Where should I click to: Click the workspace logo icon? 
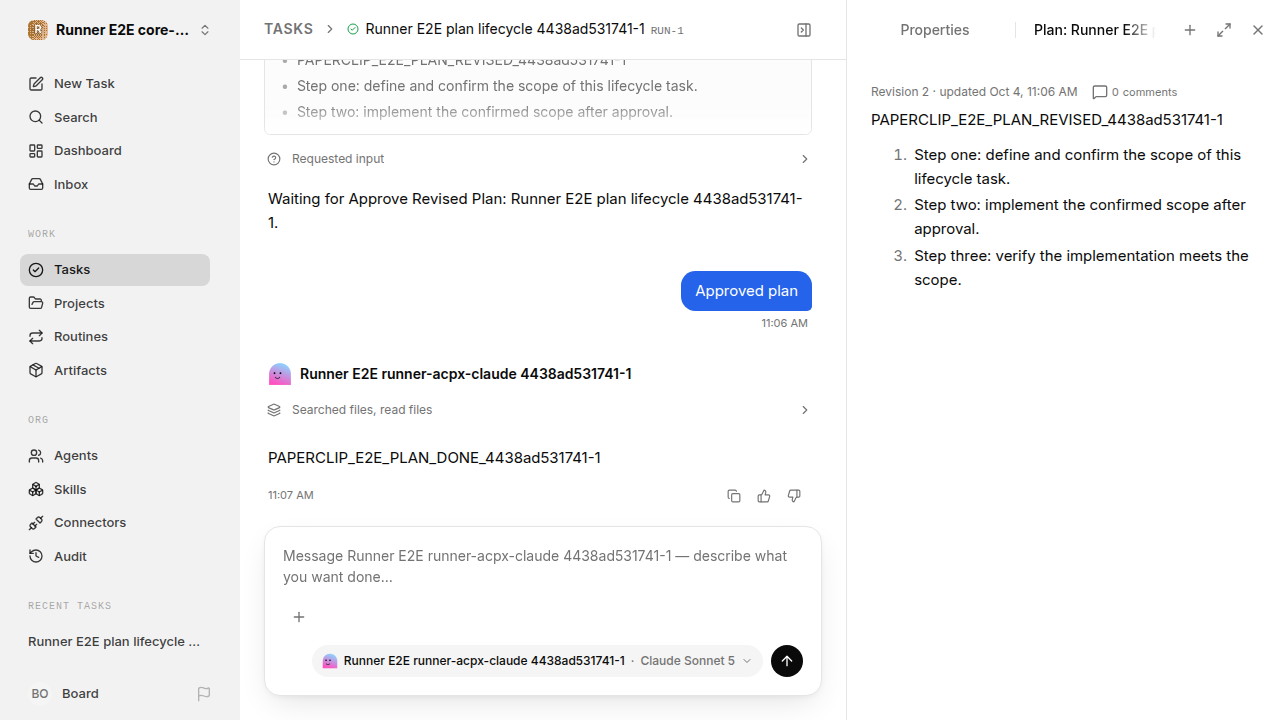(38, 30)
